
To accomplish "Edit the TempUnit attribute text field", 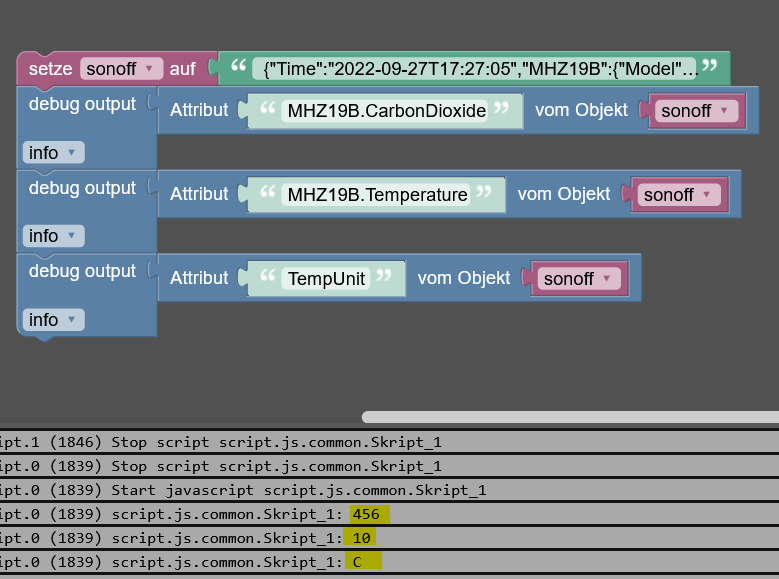I will tap(326, 278).
